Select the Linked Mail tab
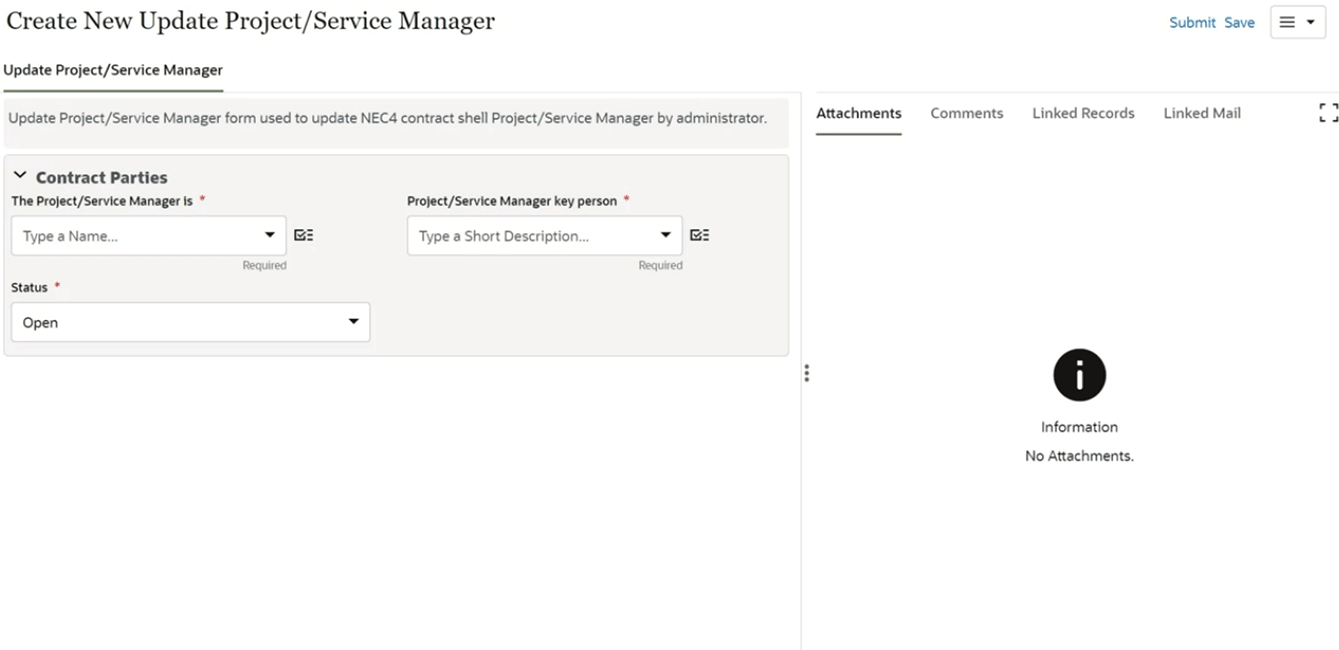1339x650 pixels. (1201, 113)
